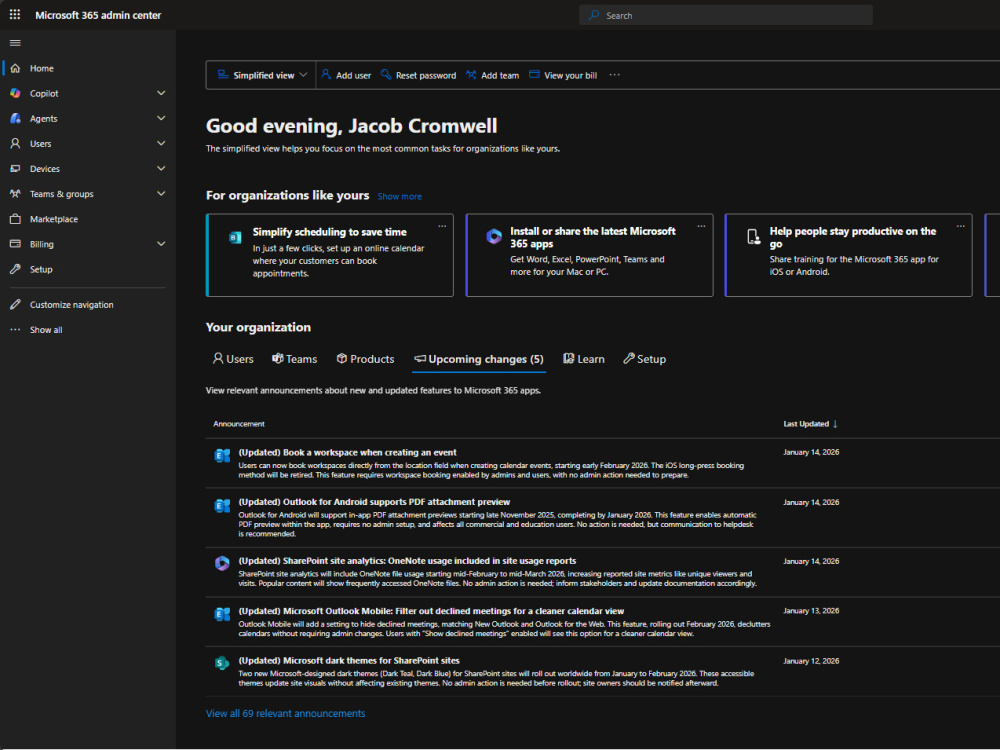Open View all 69 relevant announcements
The image size is (1000, 750).
[285, 714]
